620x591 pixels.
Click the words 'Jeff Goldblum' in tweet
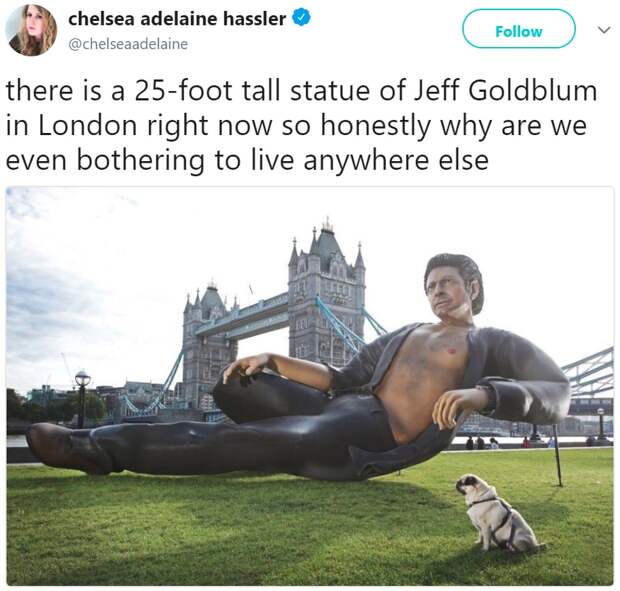tap(506, 91)
